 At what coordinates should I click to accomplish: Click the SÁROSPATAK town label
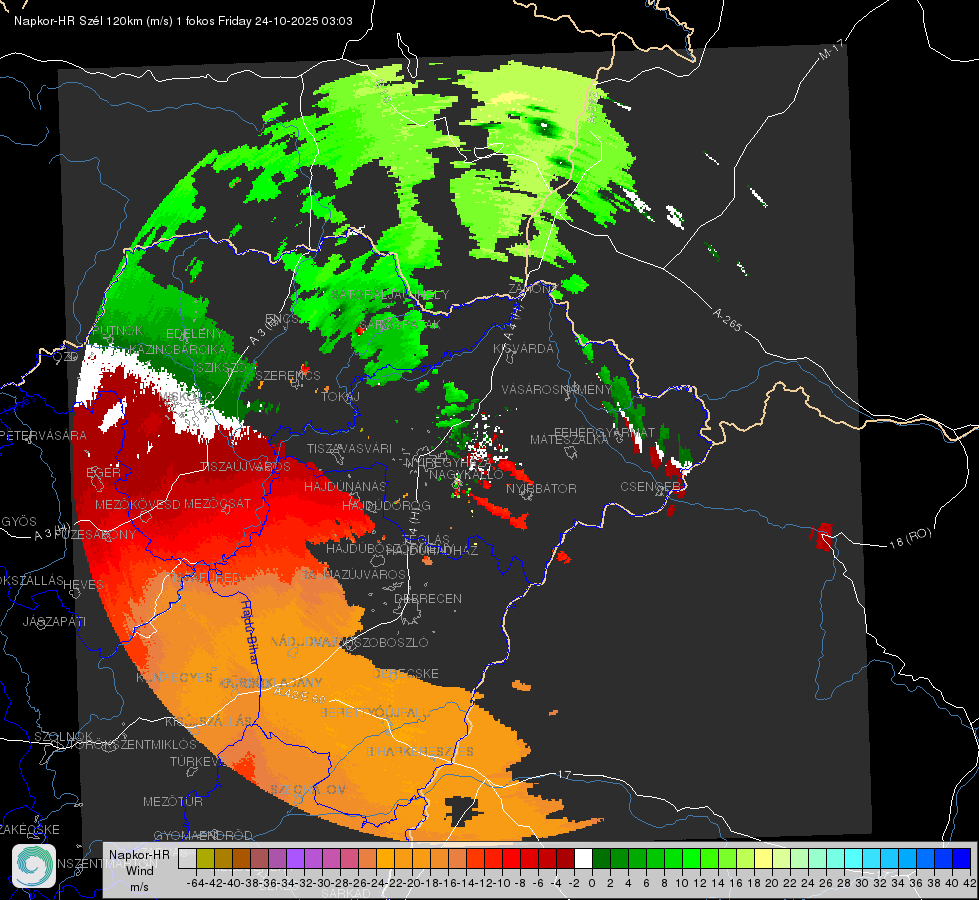399,324
